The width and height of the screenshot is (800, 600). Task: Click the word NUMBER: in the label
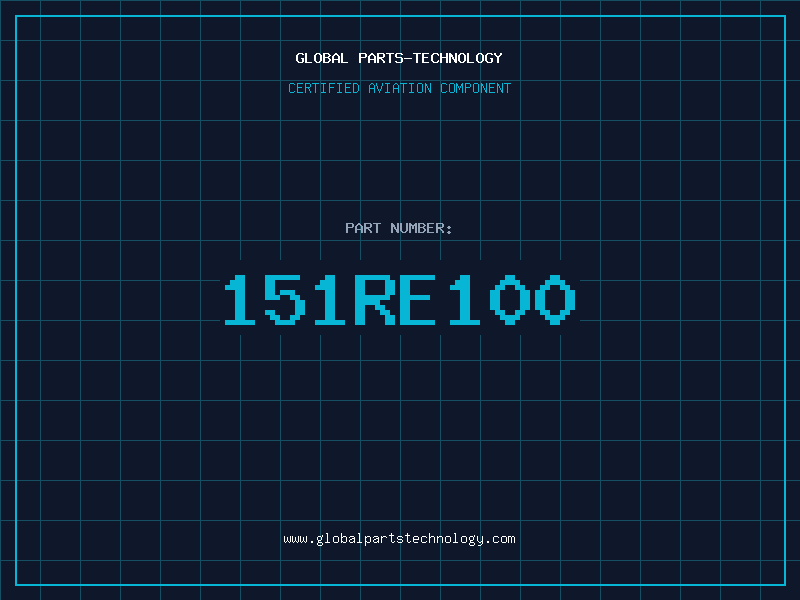click(422, 228)
